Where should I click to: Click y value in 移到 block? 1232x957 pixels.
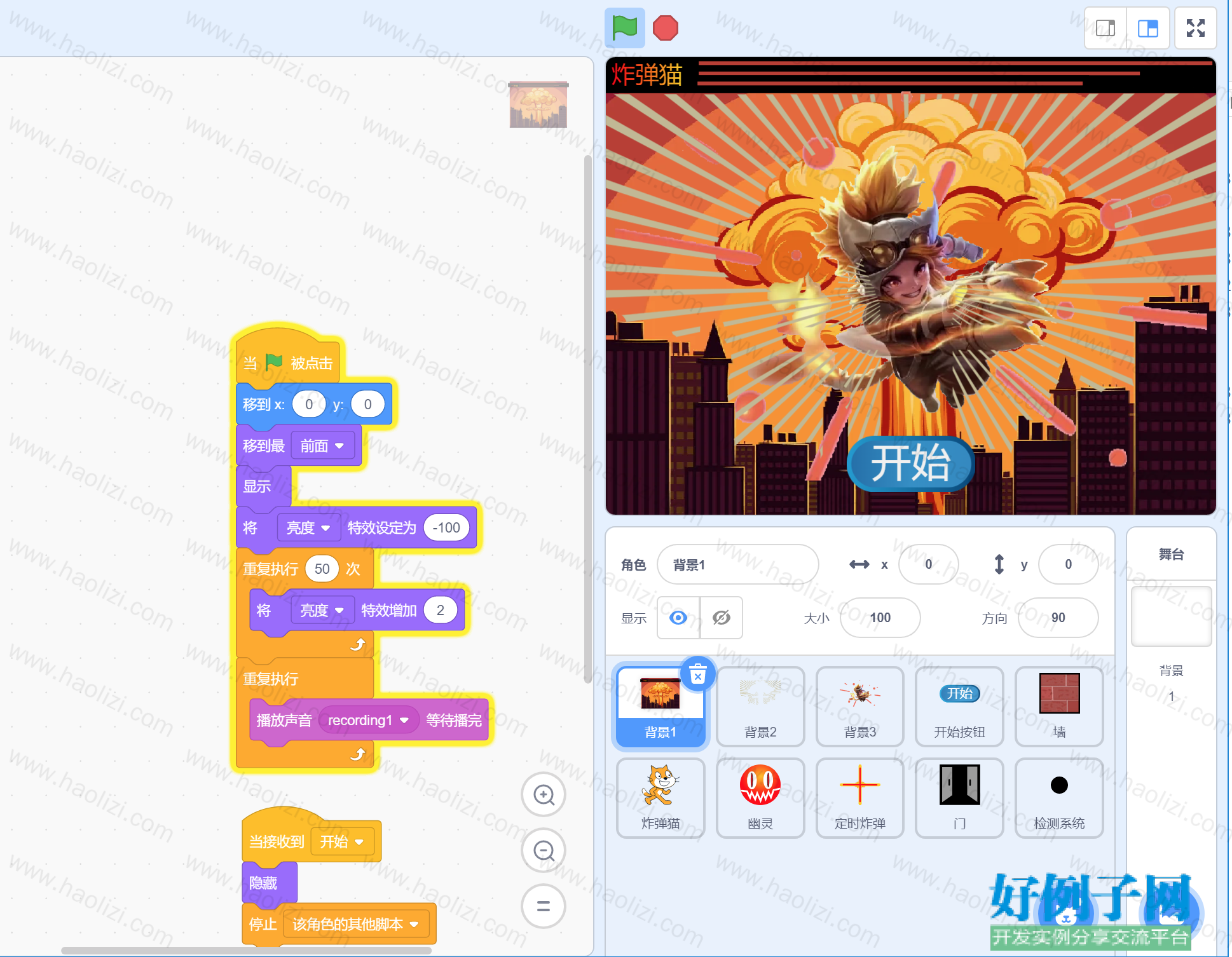[x=367, y=404]
